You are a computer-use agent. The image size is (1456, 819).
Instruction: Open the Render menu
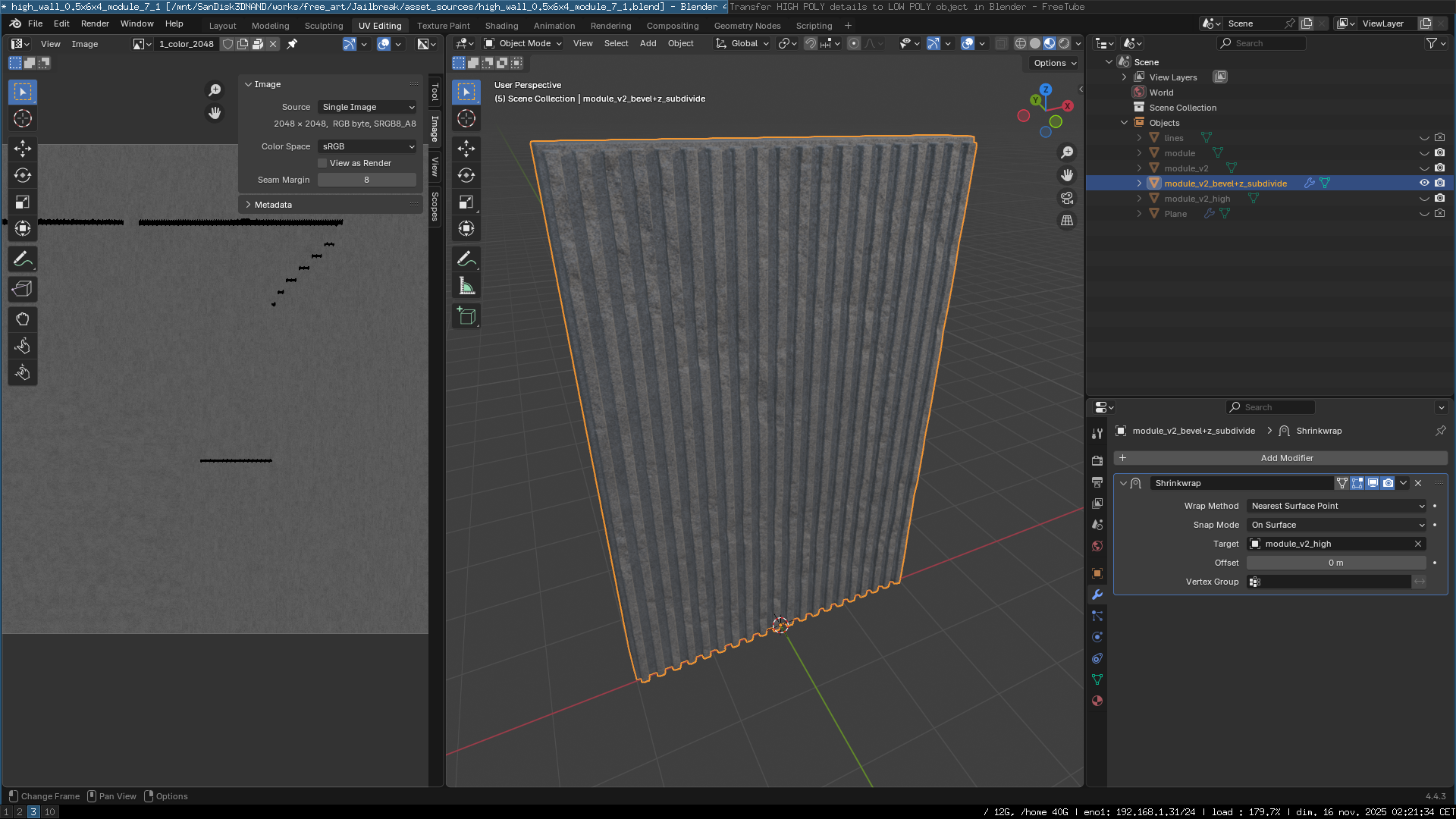pos(95,24)
